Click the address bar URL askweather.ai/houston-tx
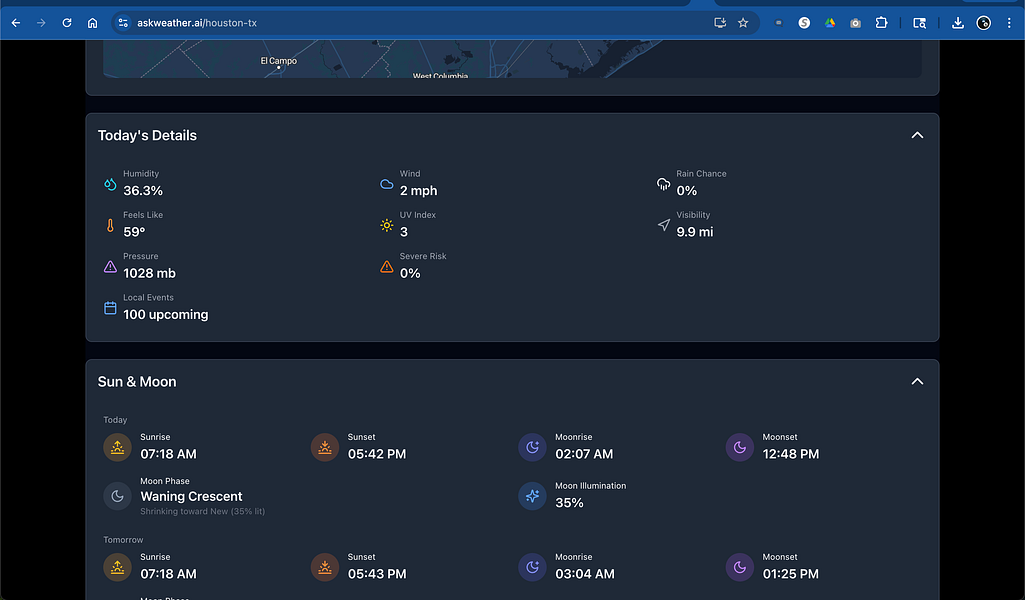This screenshot has width=1025, height=600. click(197, 23)
